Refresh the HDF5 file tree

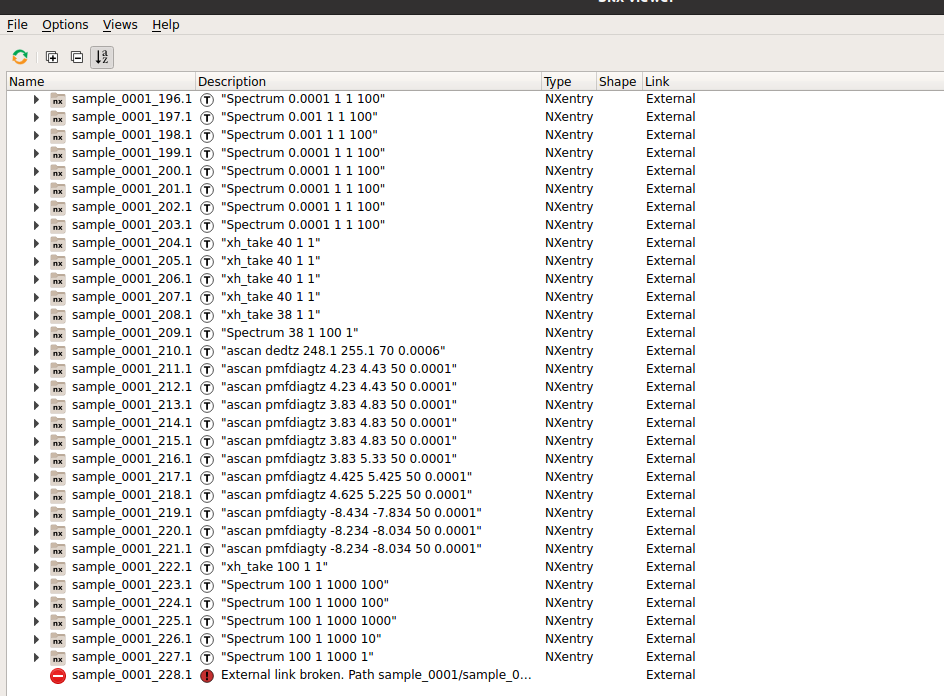[19, 57]
